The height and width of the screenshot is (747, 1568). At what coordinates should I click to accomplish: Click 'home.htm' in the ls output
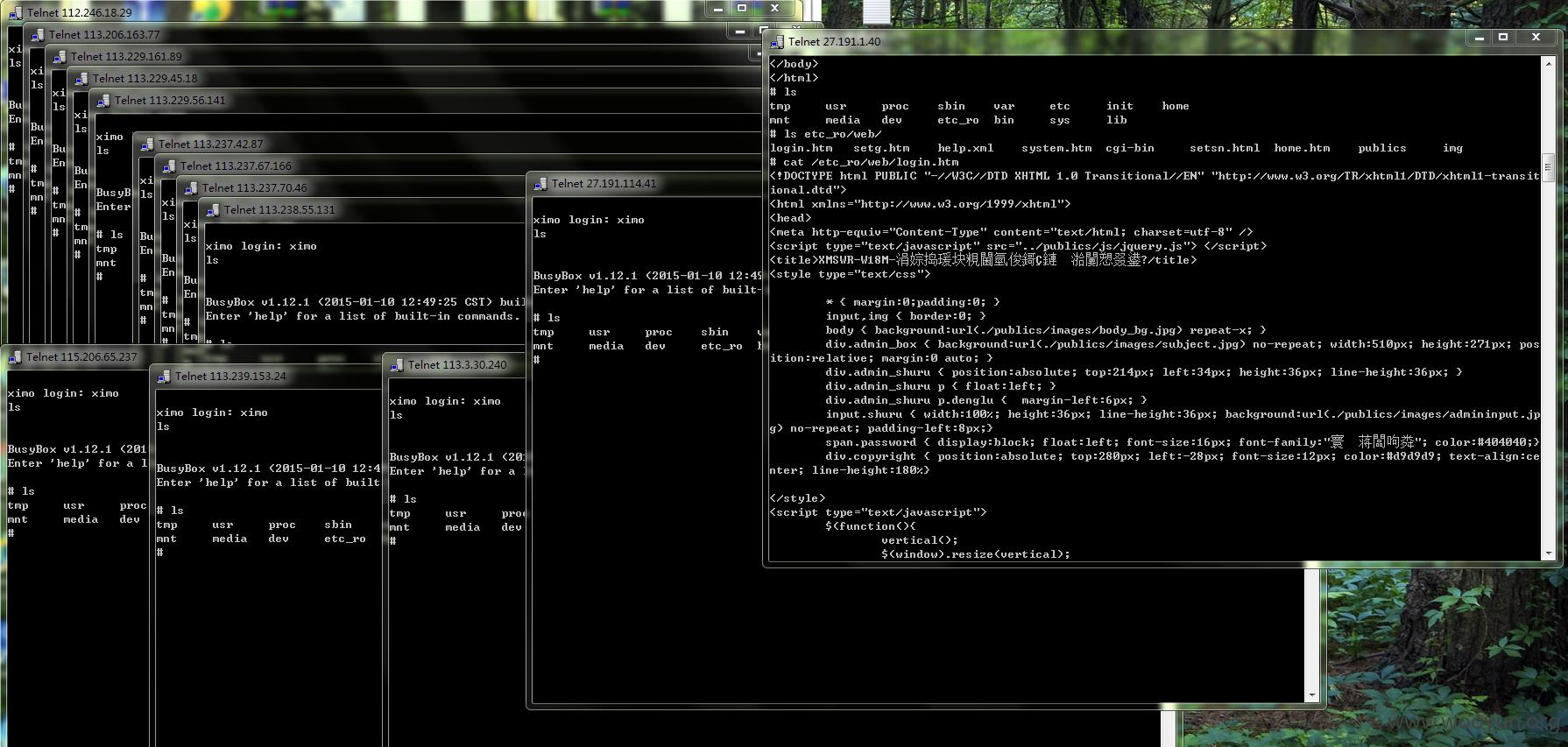1302,148
